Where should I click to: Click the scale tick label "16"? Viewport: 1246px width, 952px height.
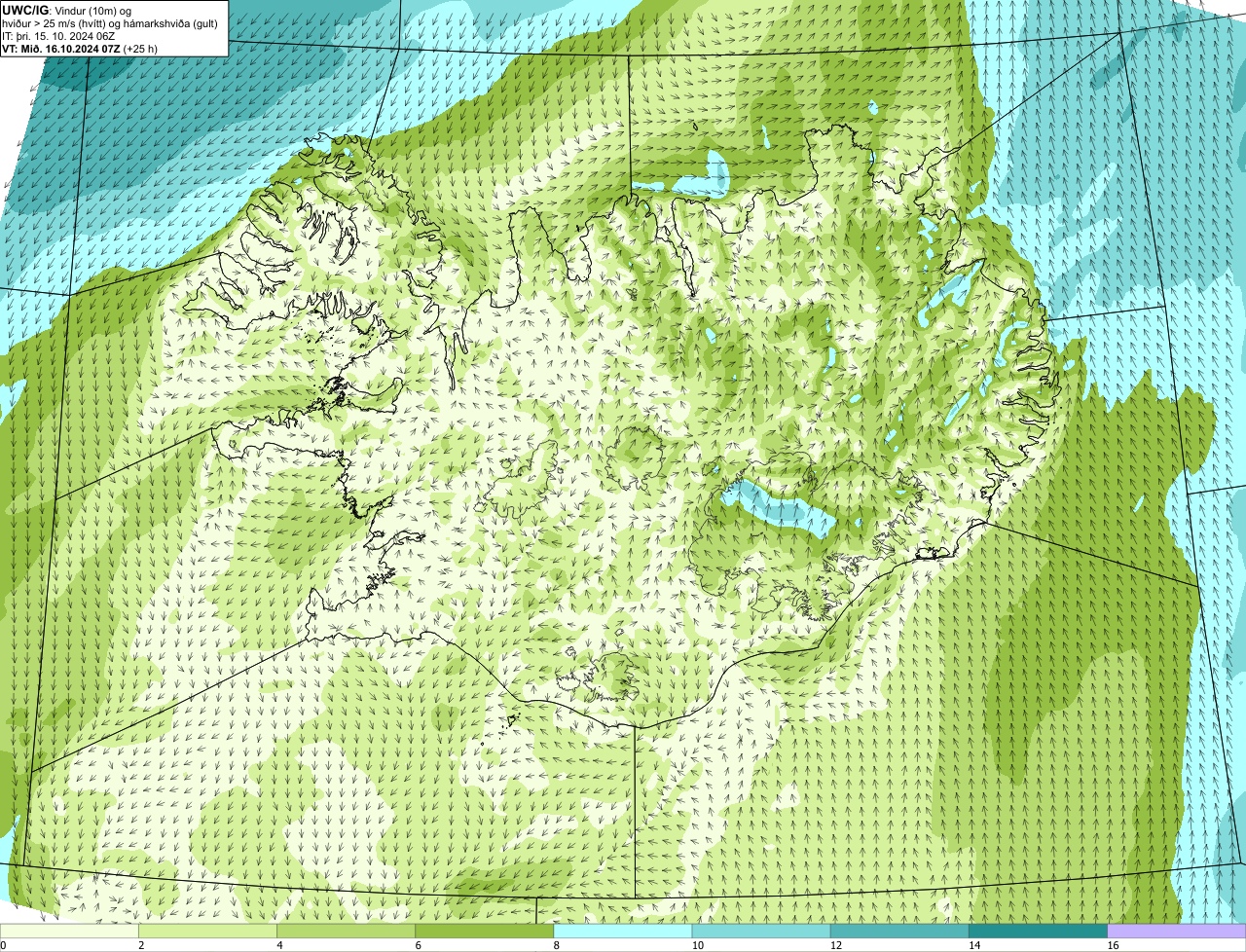coord(1112,945)
